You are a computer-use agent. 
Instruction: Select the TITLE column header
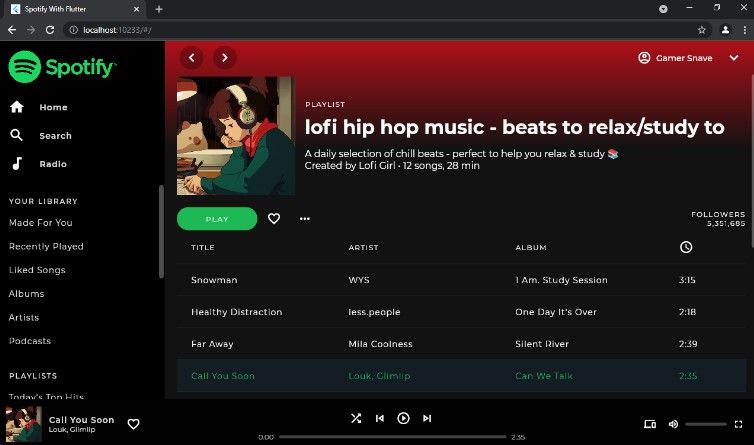202,247
